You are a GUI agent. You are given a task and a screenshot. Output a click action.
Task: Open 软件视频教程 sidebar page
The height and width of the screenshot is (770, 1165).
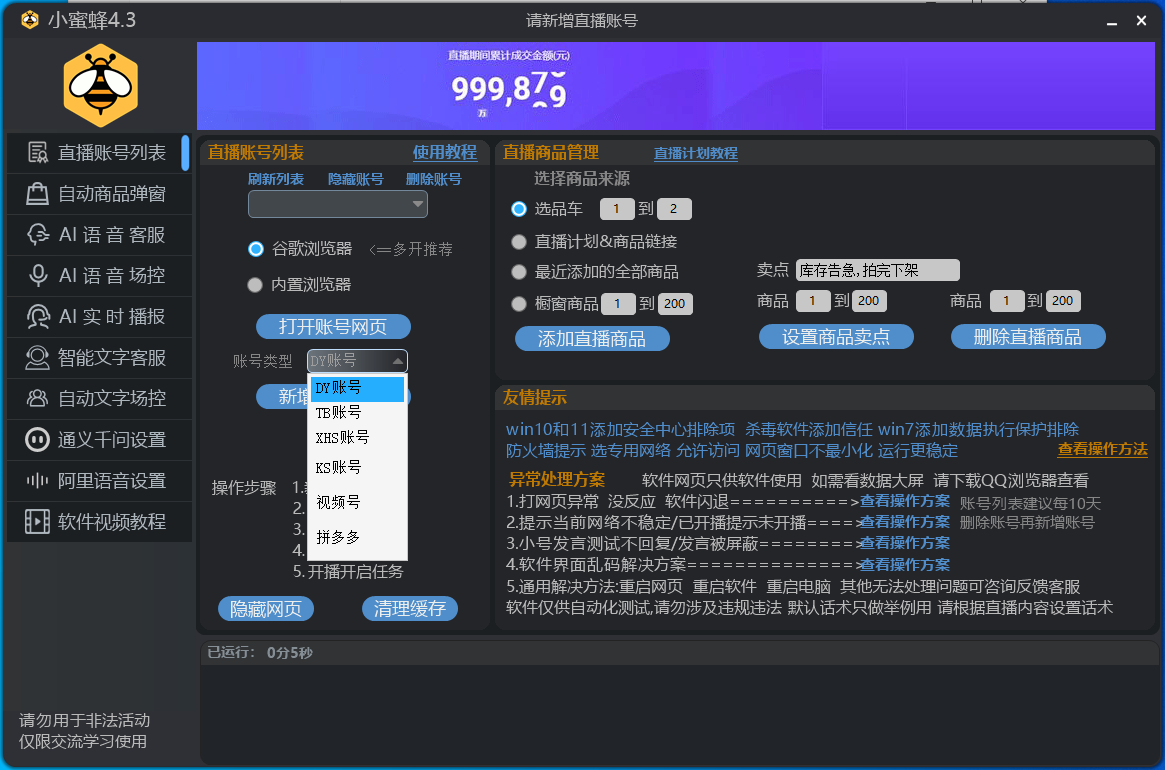[x=100, y=522]
